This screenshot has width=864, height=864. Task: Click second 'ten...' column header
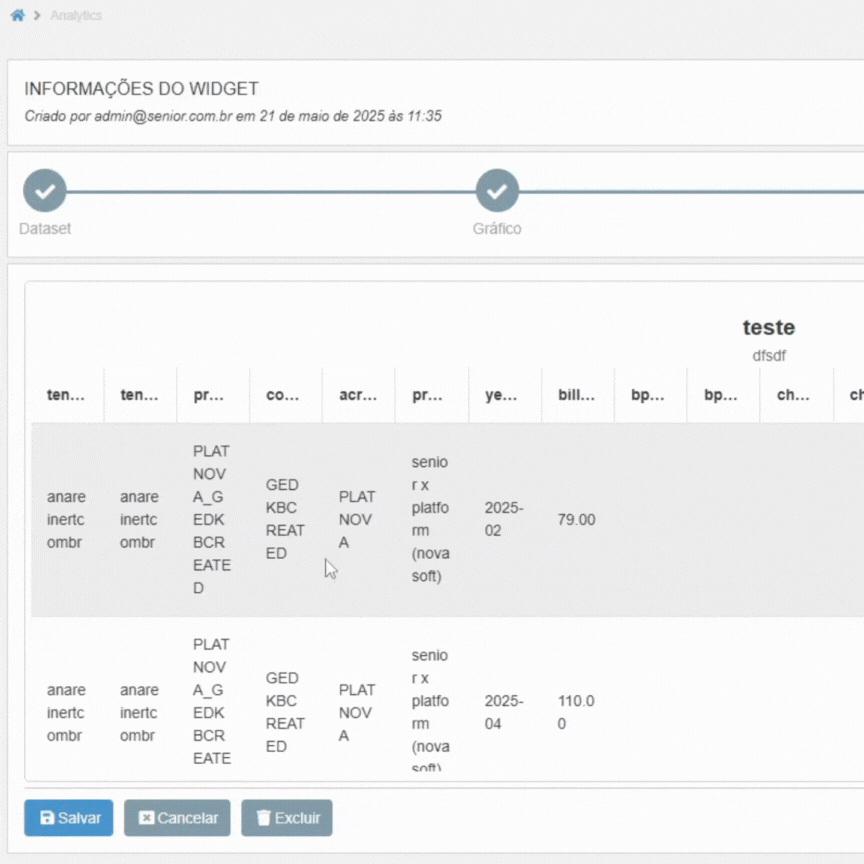tap(139, 395)
